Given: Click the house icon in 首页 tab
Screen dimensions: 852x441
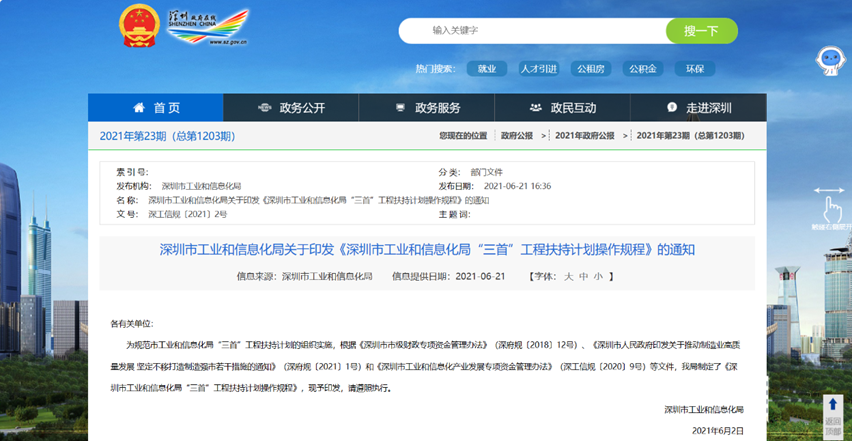Looking at the screenshot, I should point(139,108).
